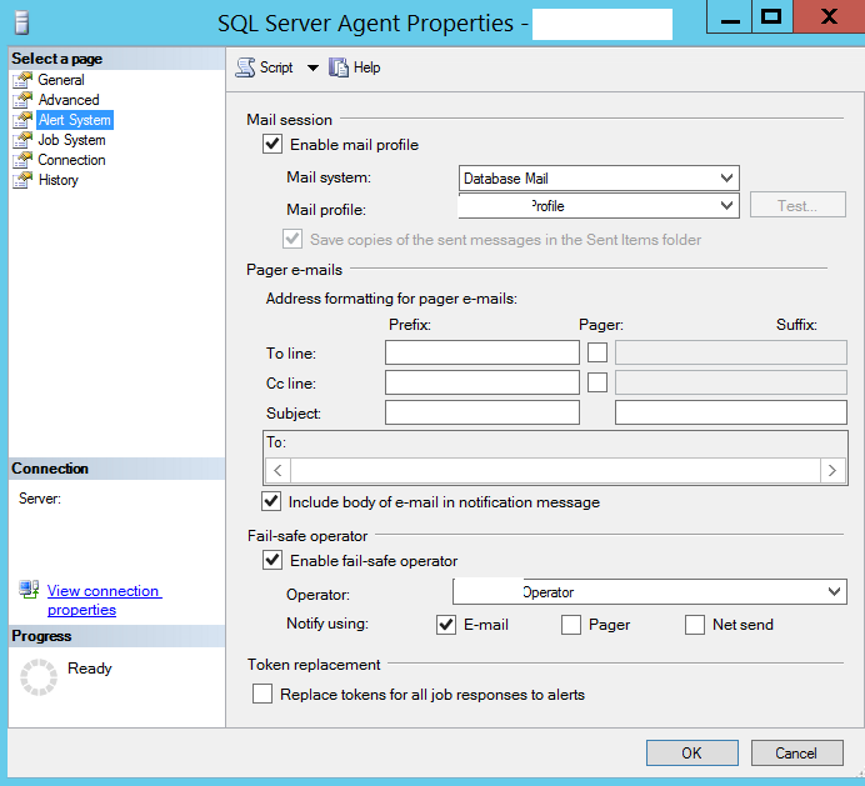This screenshot has width=865, height=786.
Task: Expand the Script dropdown arrow
Action: point(313,68)
